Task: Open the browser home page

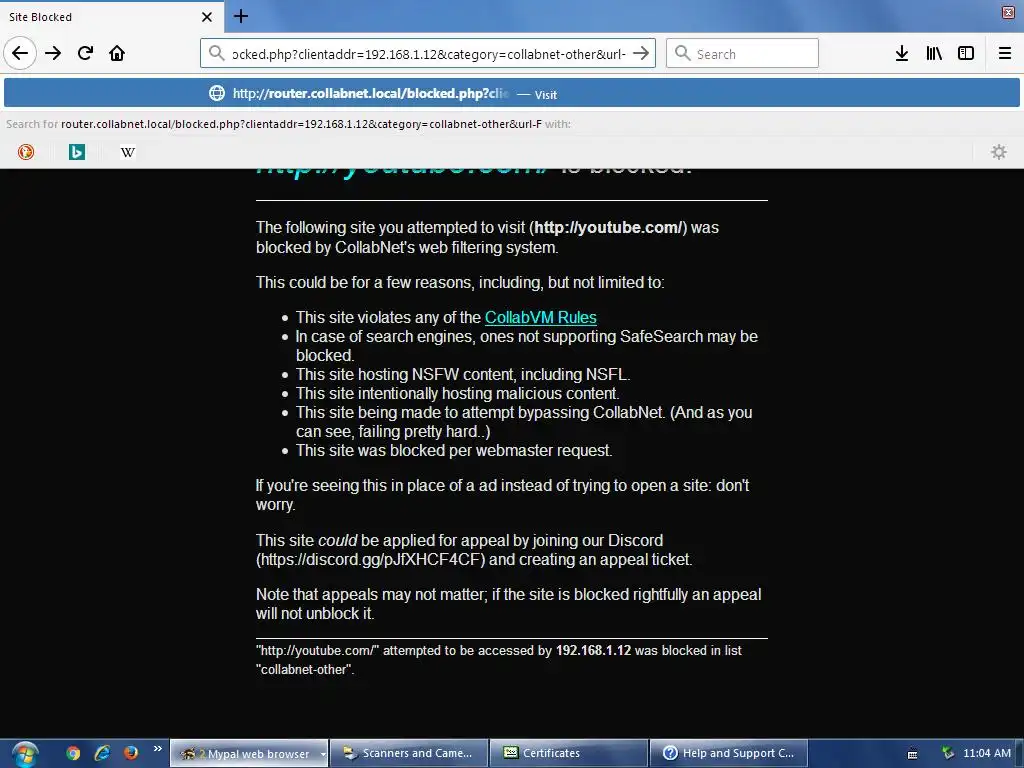Action: point(117,53)
